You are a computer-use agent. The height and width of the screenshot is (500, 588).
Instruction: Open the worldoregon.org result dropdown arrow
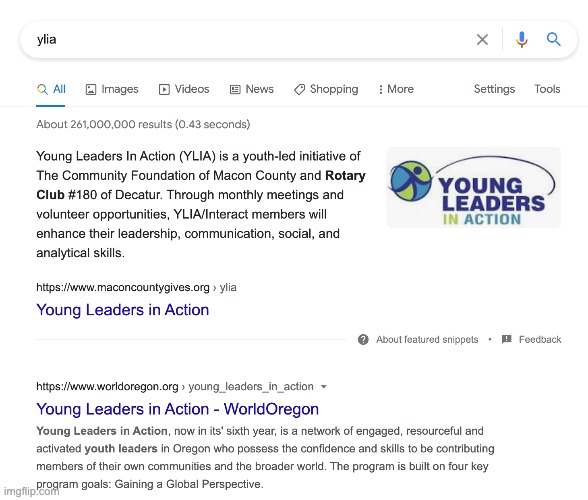[x=324, y=387]
